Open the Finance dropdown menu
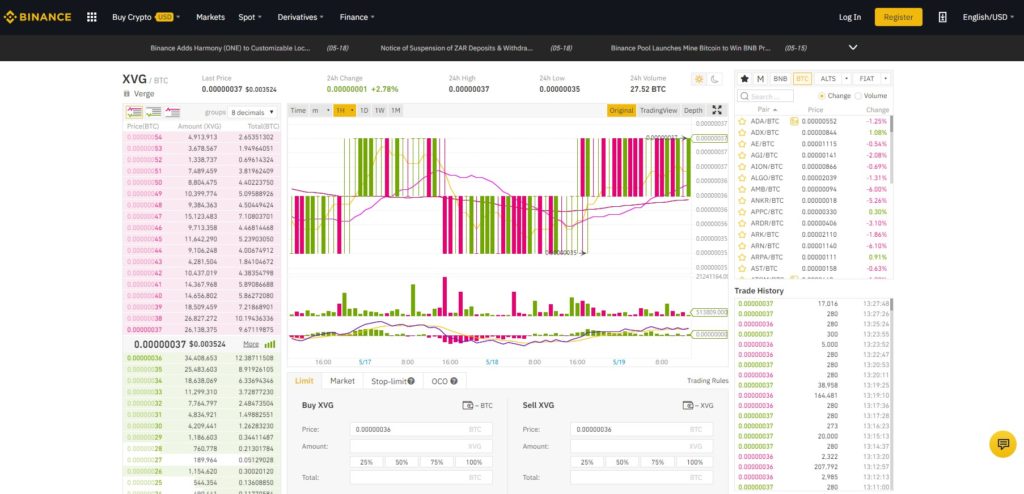The image size is (1024, 494). coord(357,17)
